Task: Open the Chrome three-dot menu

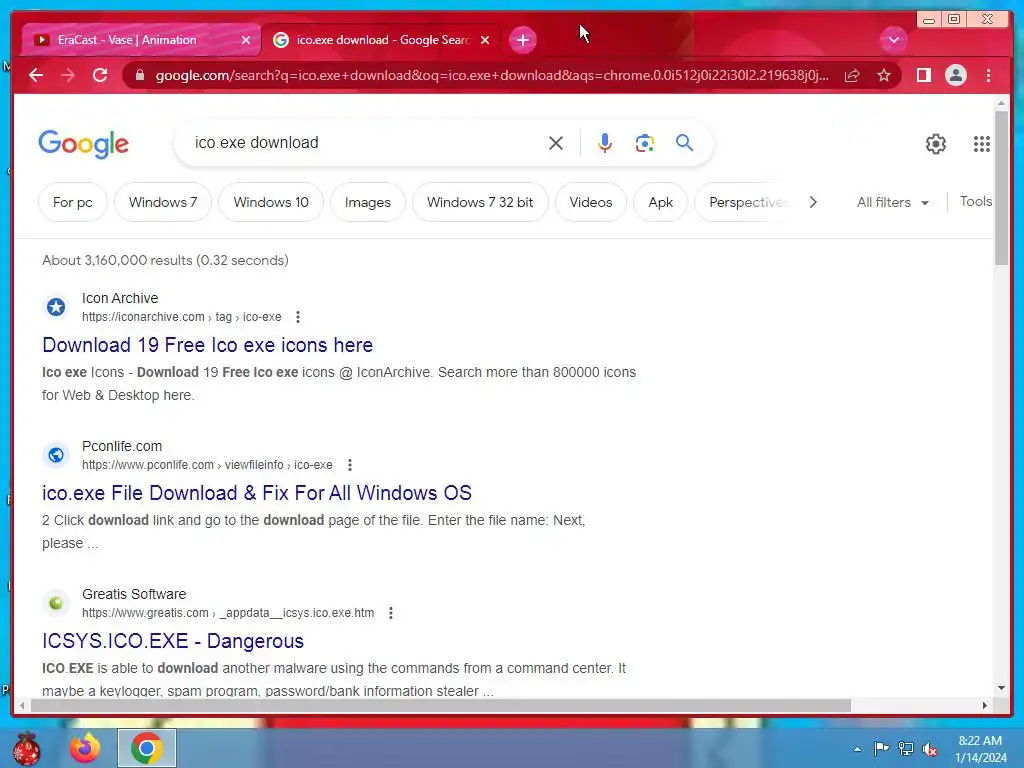Action: (x=988, y=75)
